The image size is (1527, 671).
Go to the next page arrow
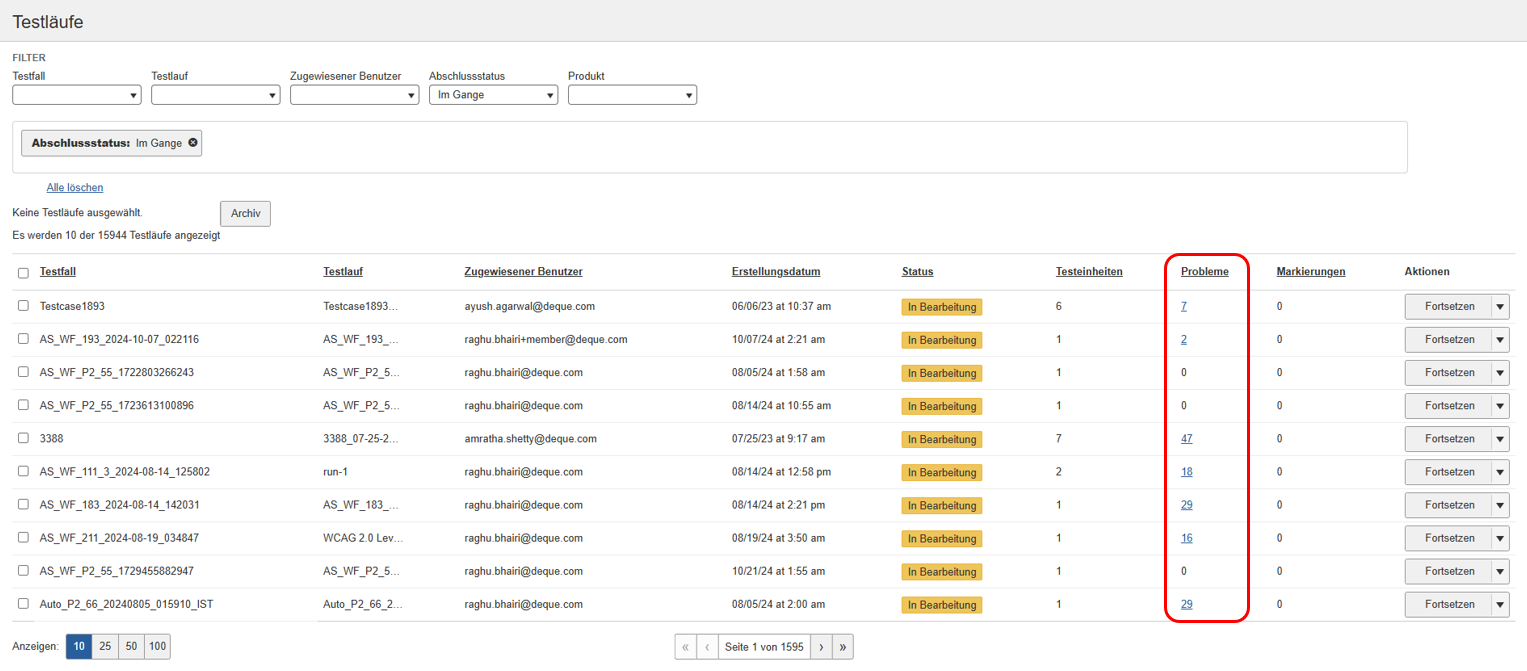(821, 647)
